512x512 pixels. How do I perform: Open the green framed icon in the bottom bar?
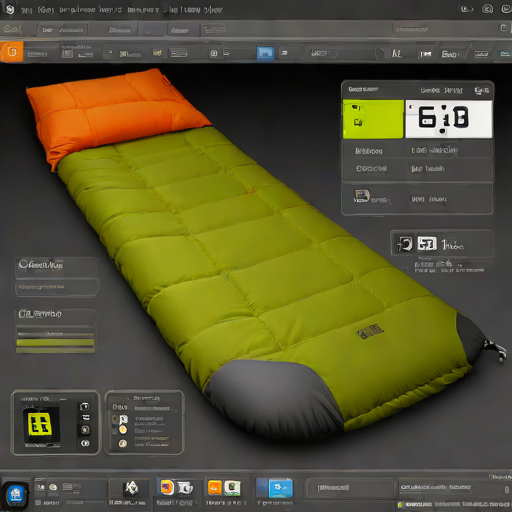tap(232, 488)
